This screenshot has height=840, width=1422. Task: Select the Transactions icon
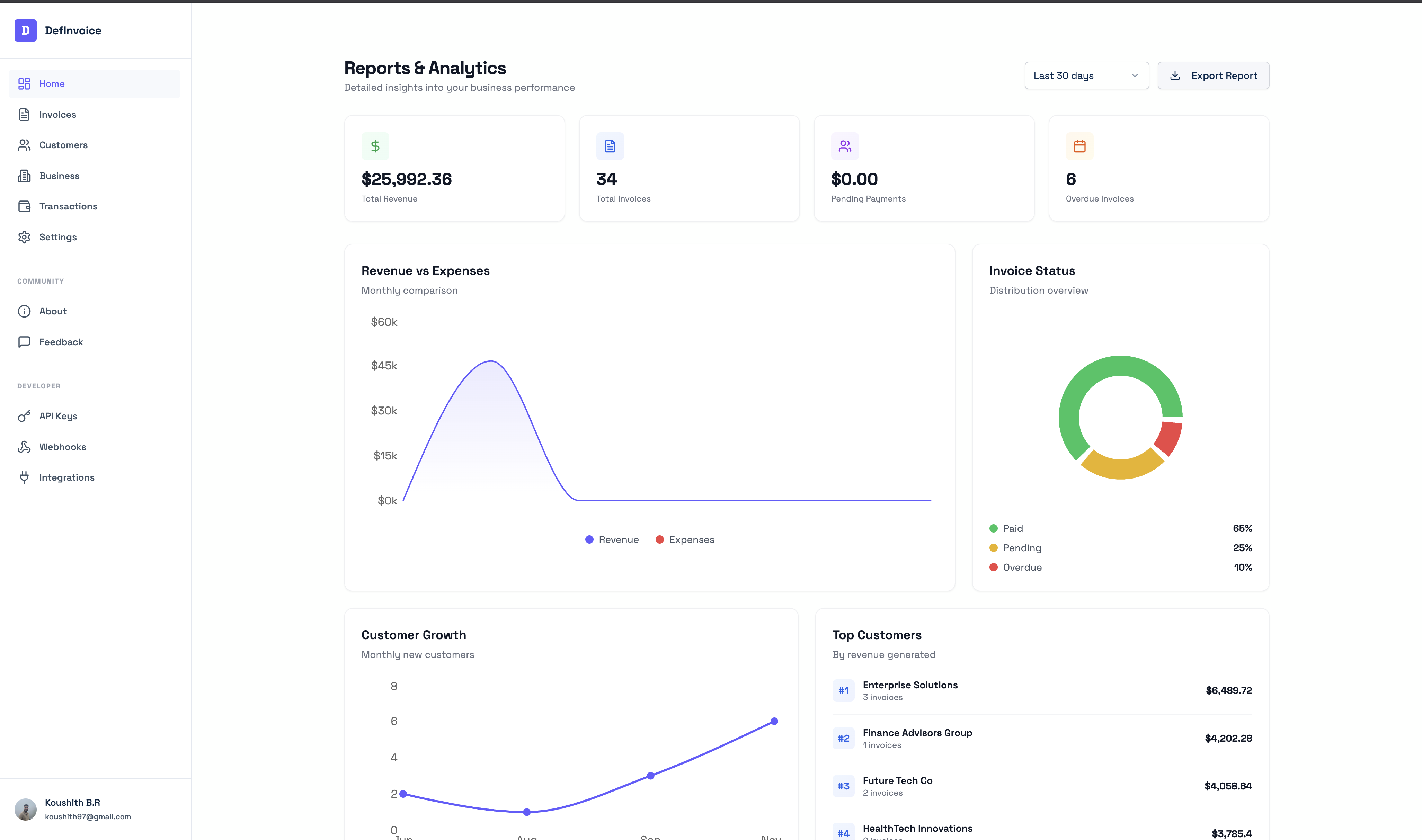[24, 206]
